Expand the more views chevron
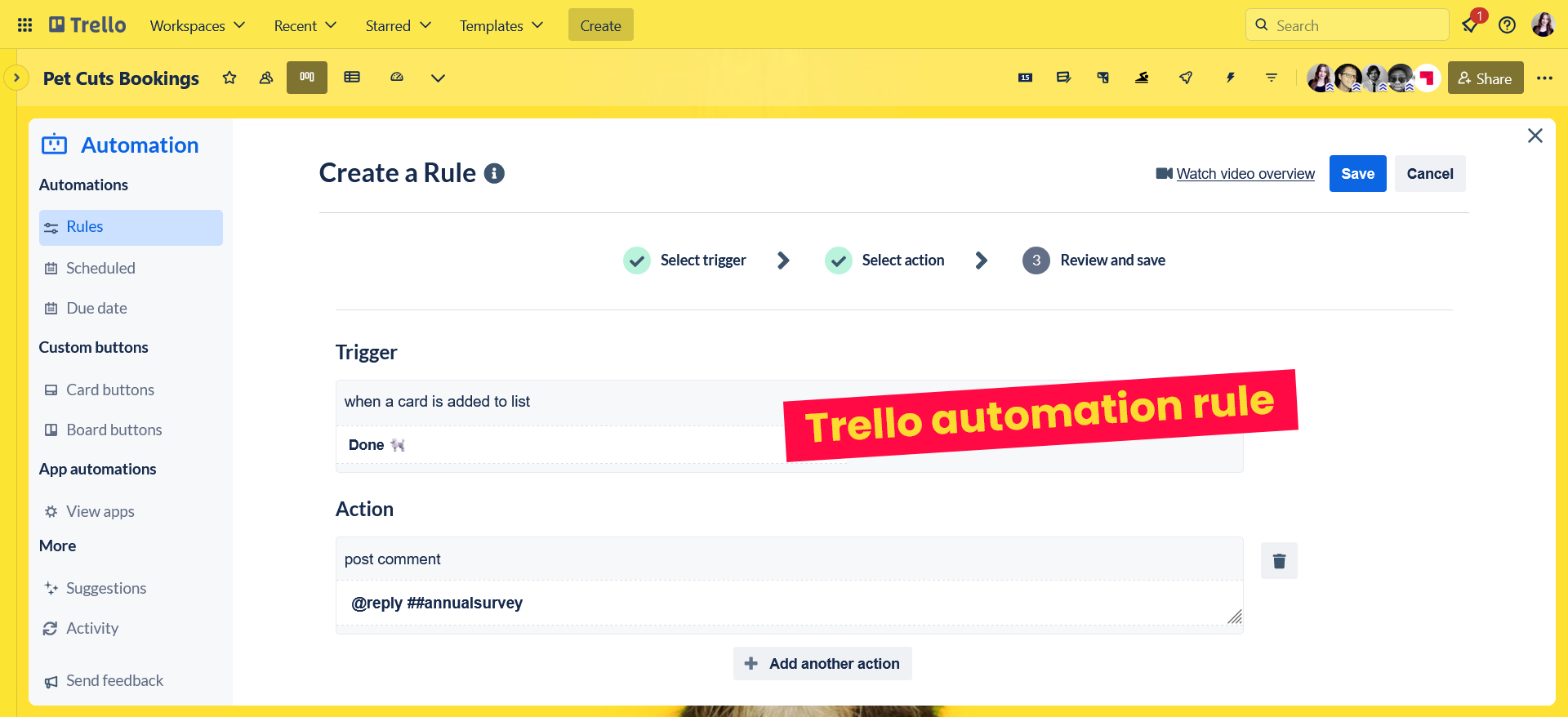Viewport: 1568px width, 717px height. tap(438, 78)
